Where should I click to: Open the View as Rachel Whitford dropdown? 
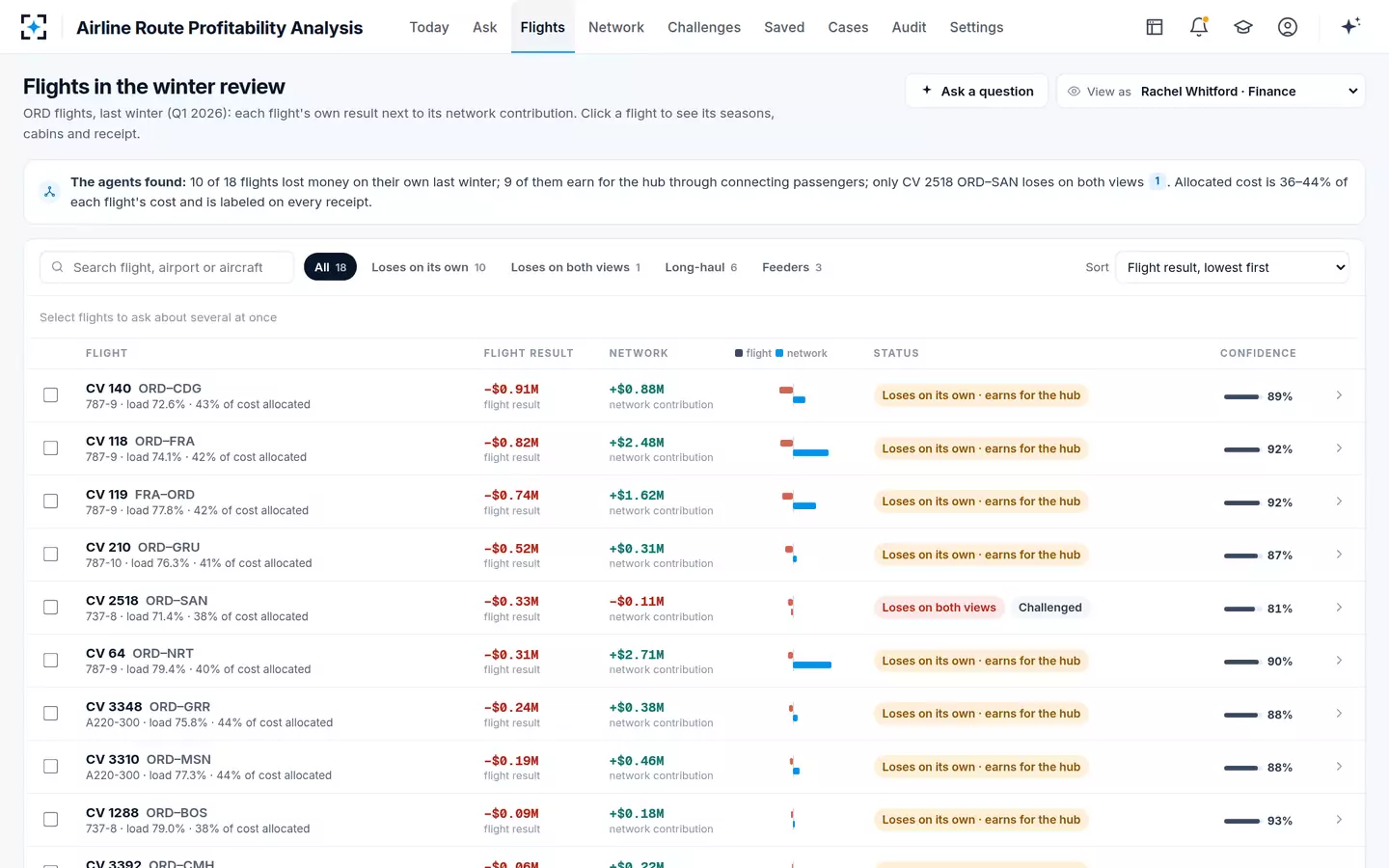1211,91
